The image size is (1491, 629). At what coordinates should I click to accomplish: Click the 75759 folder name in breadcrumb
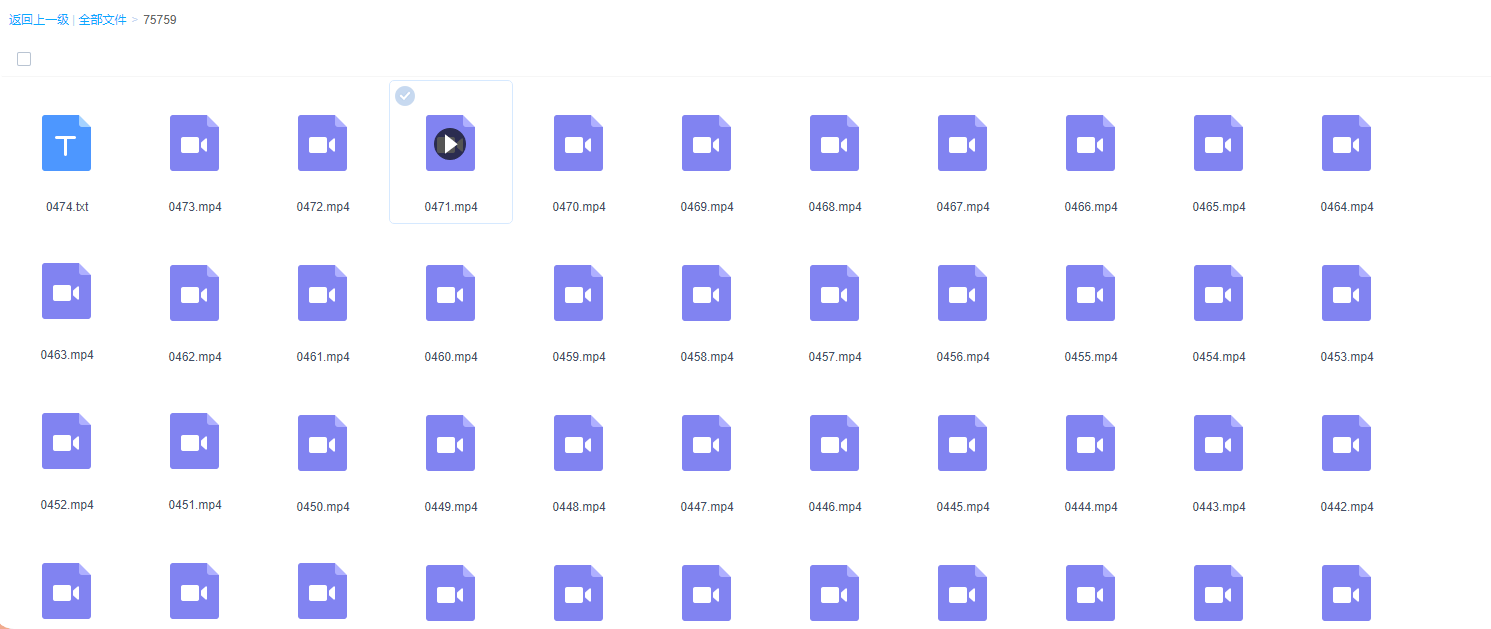point(160,20)
